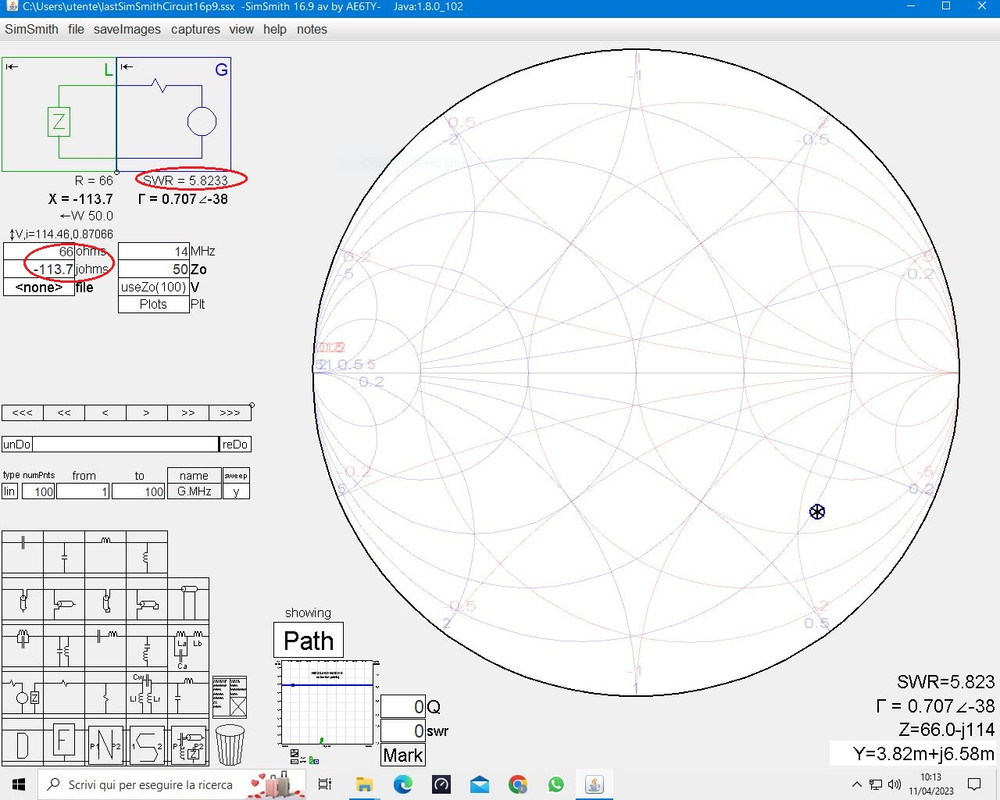The width and height of the screenshot is (1000, 800).
Task: Select the F block component
Action: click(64, 743)
